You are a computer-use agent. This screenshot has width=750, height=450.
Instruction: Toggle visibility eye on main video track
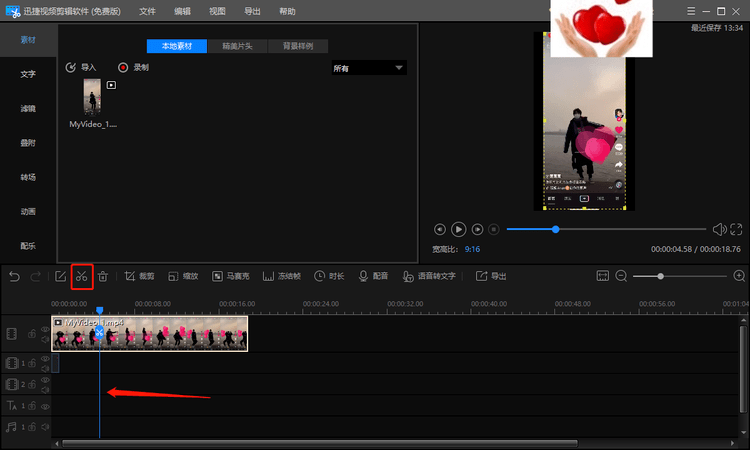45,329
